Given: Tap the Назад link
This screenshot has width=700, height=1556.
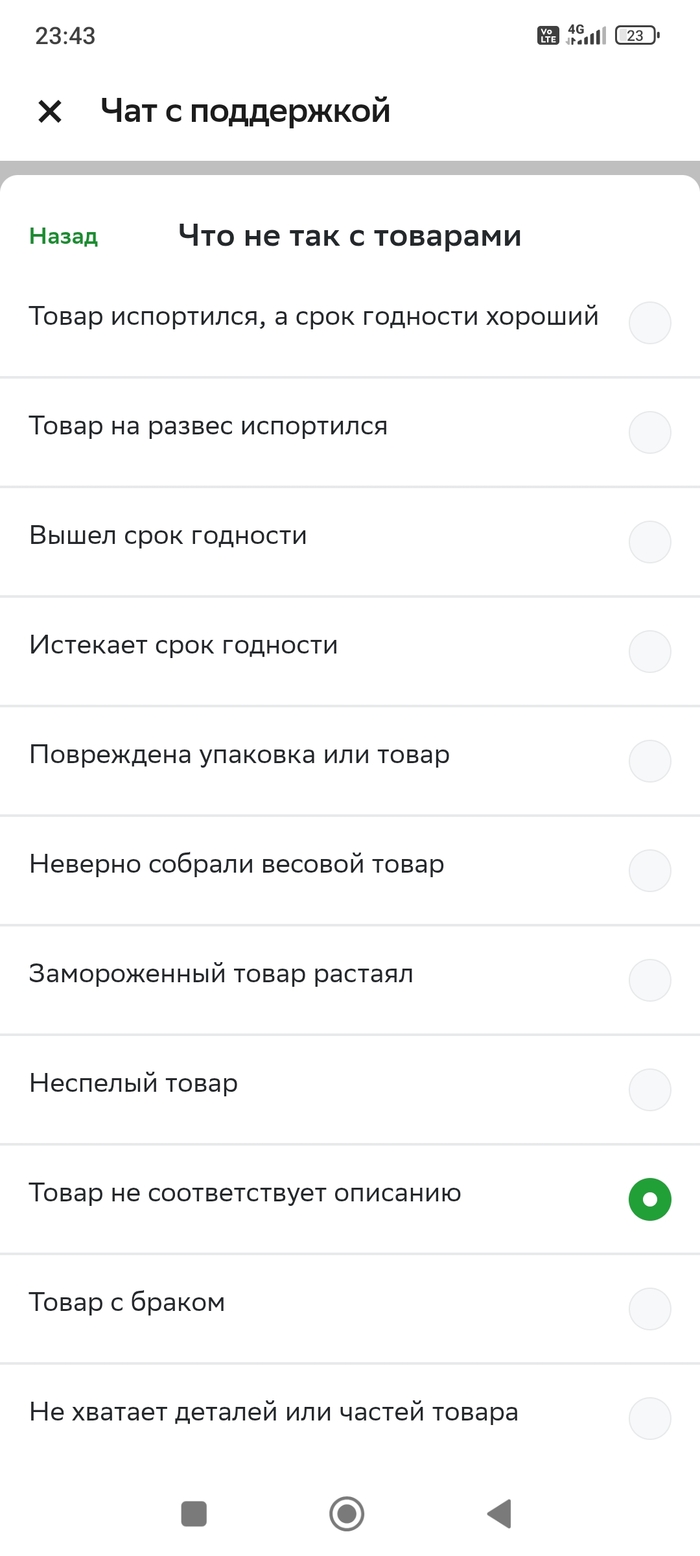Looking at the screenshot, I should click(x=63, y=236).
